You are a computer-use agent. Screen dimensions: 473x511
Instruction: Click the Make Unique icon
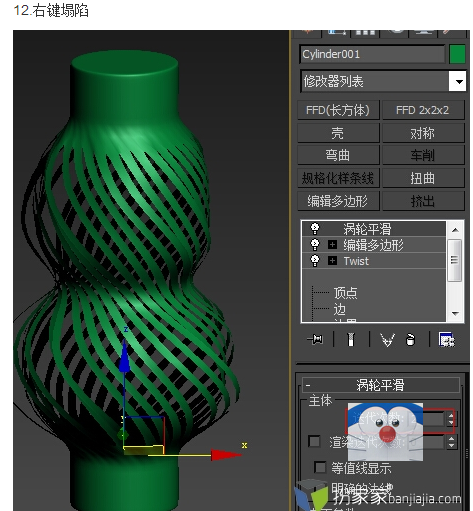tap(388, 340)
